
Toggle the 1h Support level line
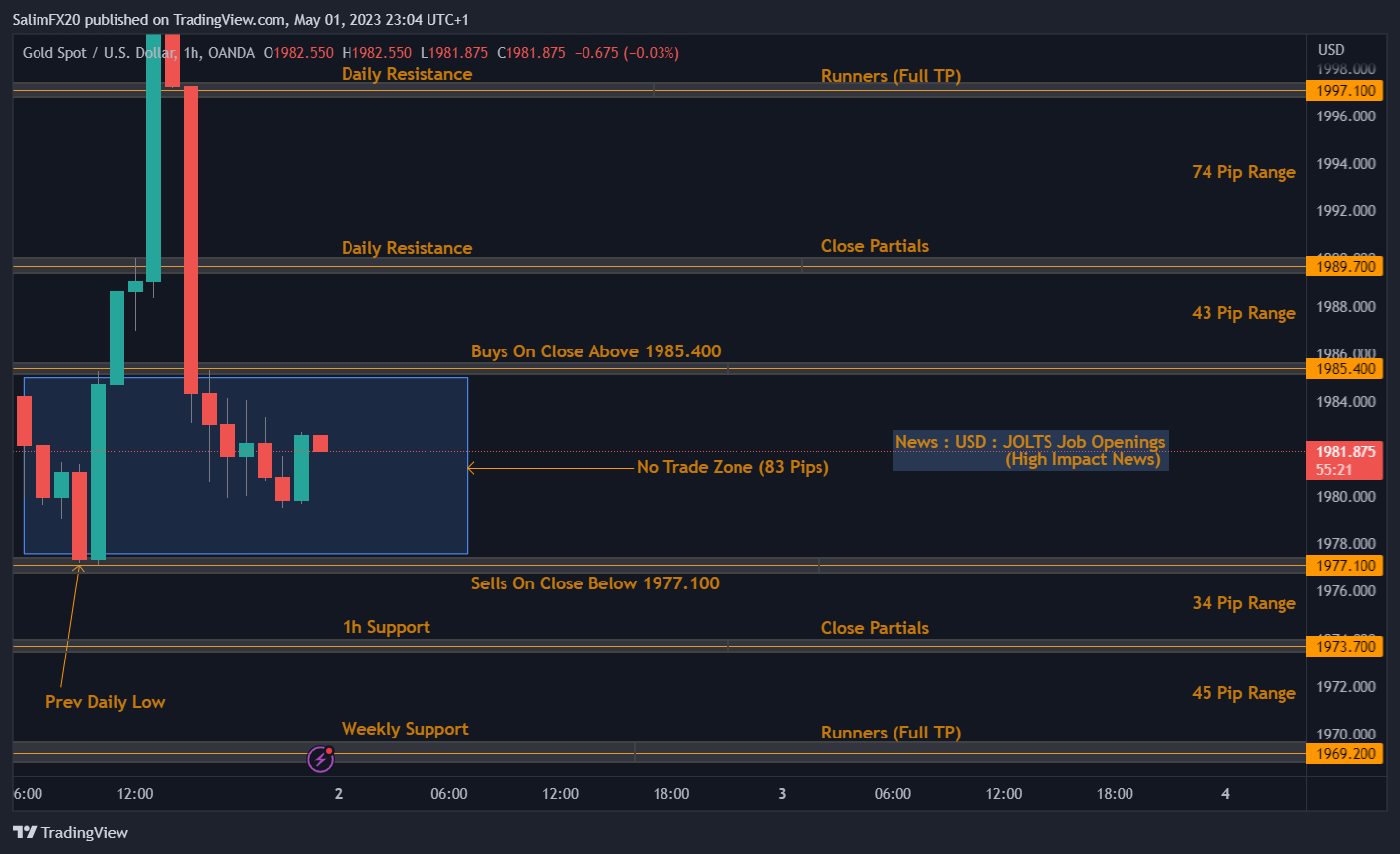tap(386, 626)
